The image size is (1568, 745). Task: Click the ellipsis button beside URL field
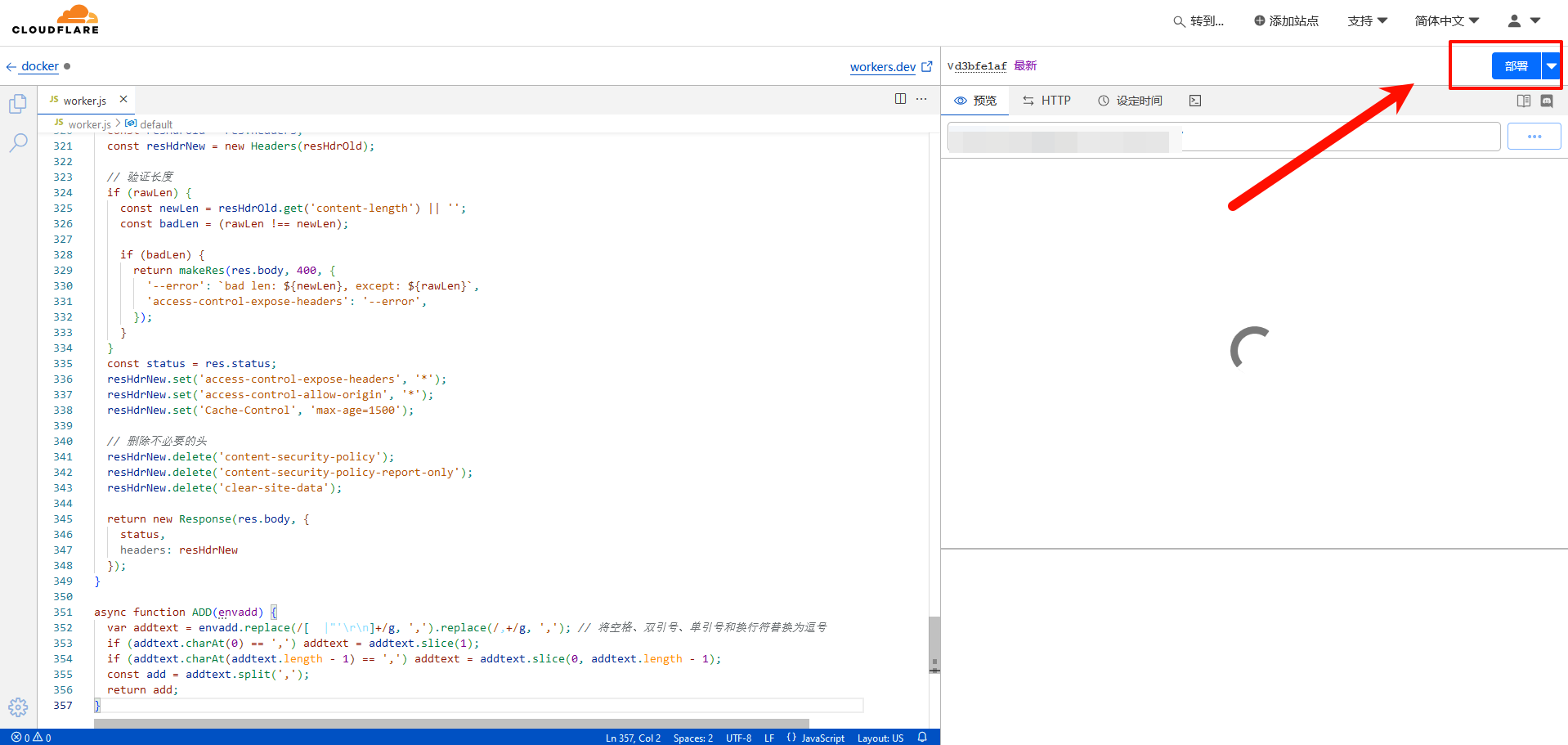(1534, 137)
